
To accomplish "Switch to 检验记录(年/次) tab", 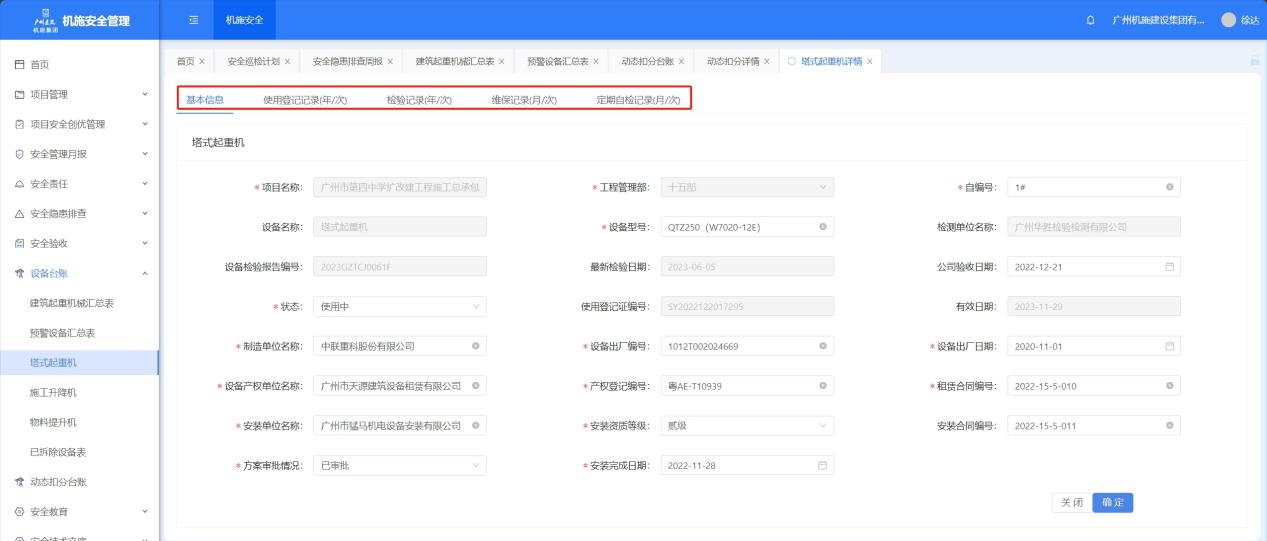I will coord(419,100).
